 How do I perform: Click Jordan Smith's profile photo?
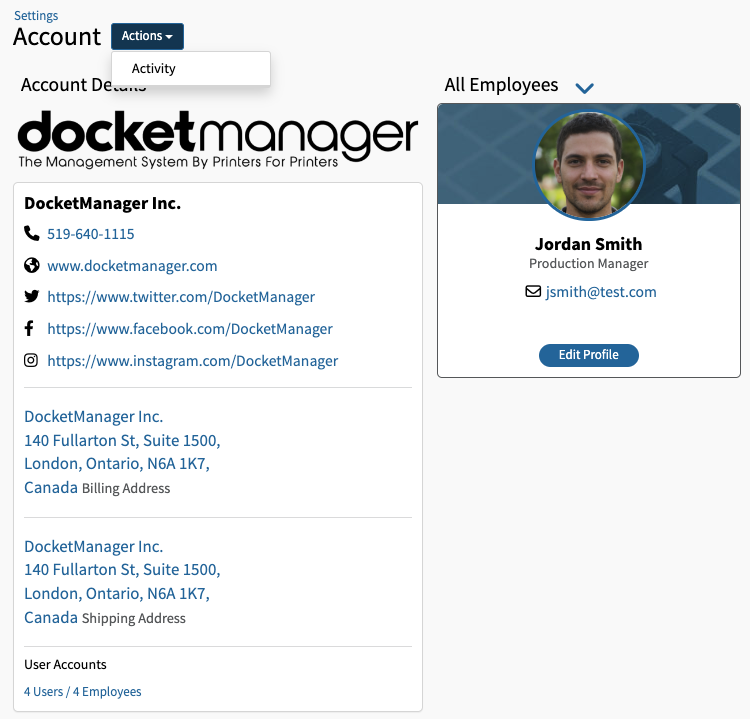(x=589, y=166)
